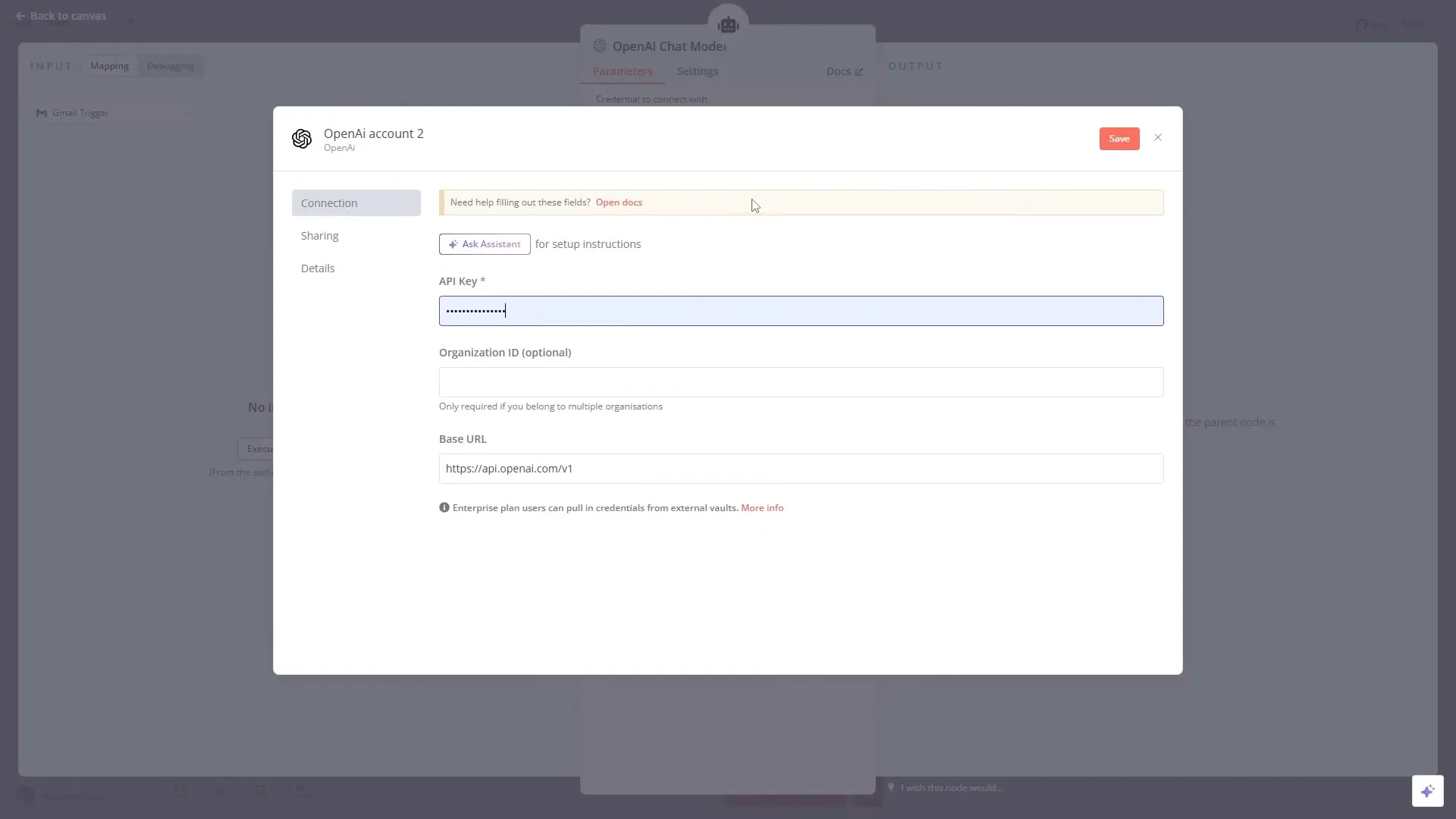Click the info icon beside Enterprise plan note

click(444, 508)
